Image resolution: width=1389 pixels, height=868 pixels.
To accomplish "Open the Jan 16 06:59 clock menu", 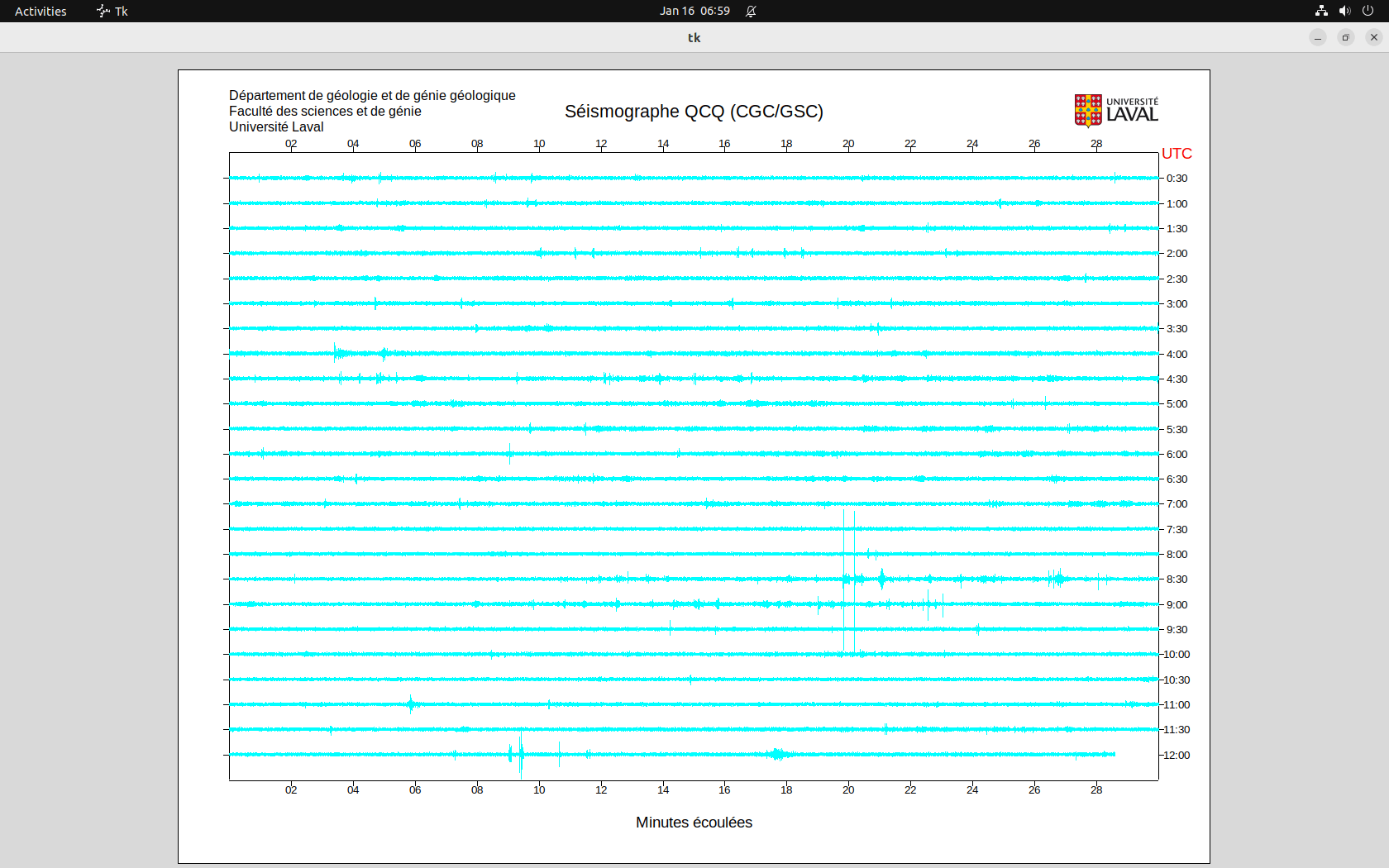I will pos(694,11).
